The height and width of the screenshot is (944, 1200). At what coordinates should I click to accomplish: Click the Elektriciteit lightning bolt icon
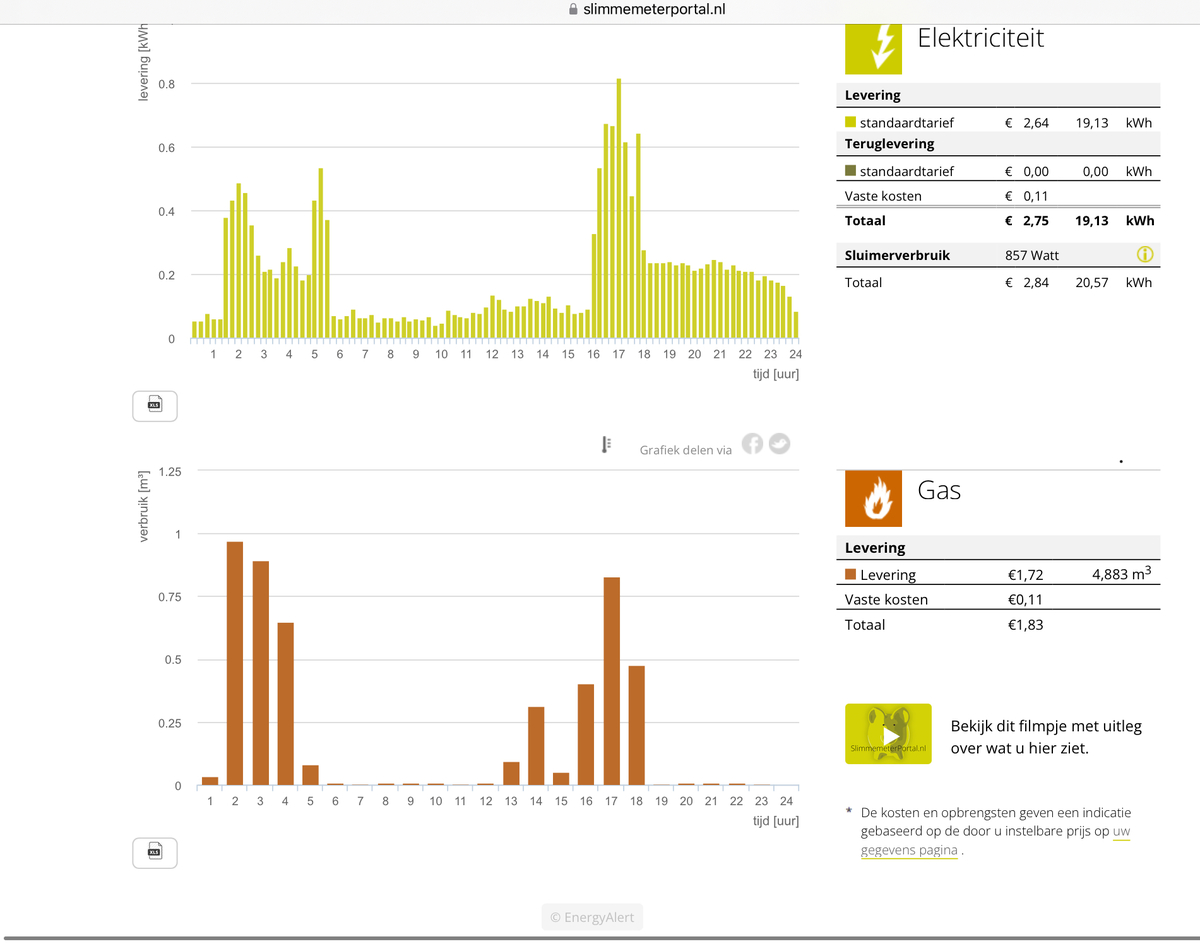[x=873, y=46]
